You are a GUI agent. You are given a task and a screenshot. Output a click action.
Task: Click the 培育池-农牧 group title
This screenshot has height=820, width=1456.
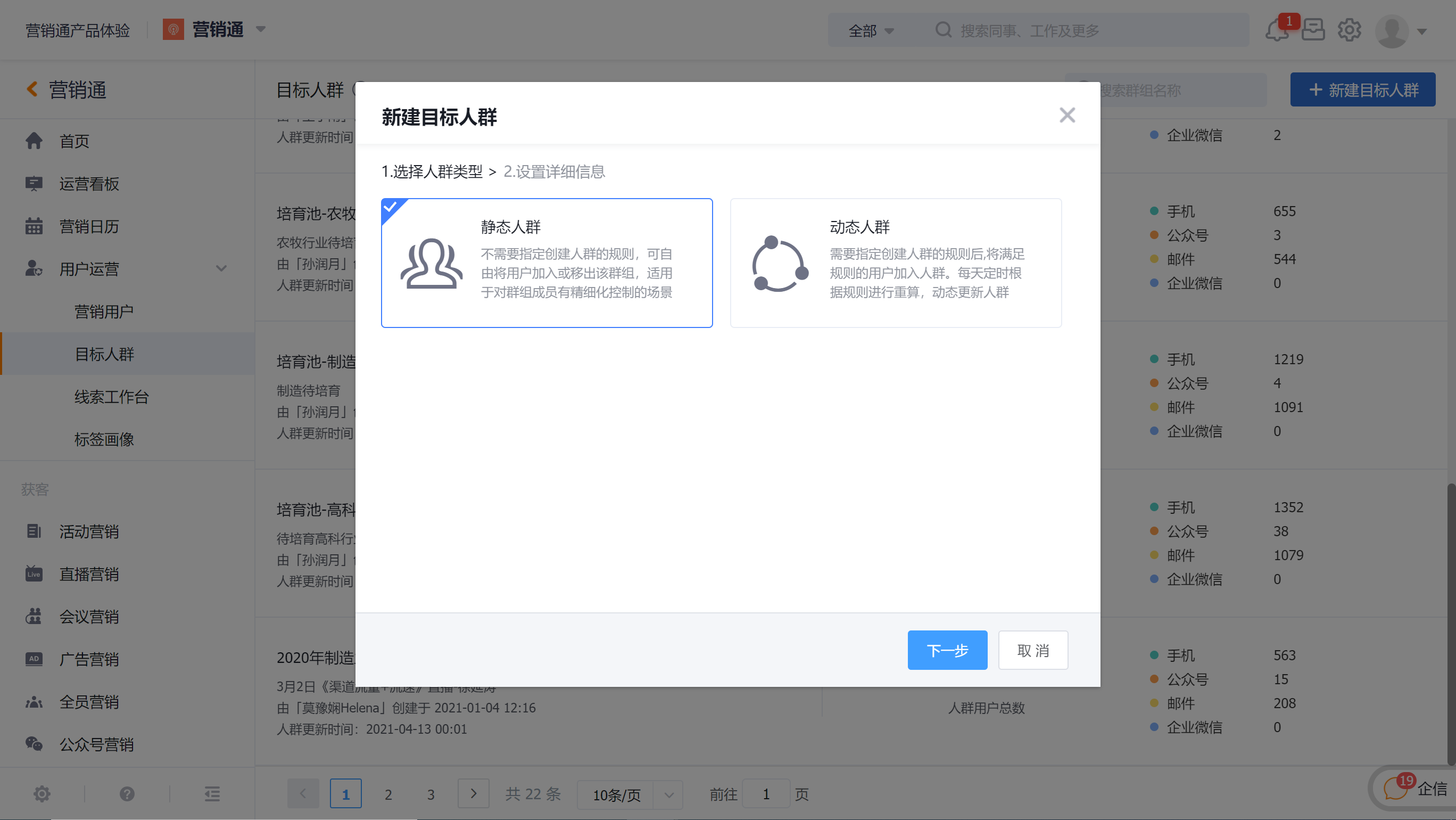pyautogui.click(x=316, y=213)
